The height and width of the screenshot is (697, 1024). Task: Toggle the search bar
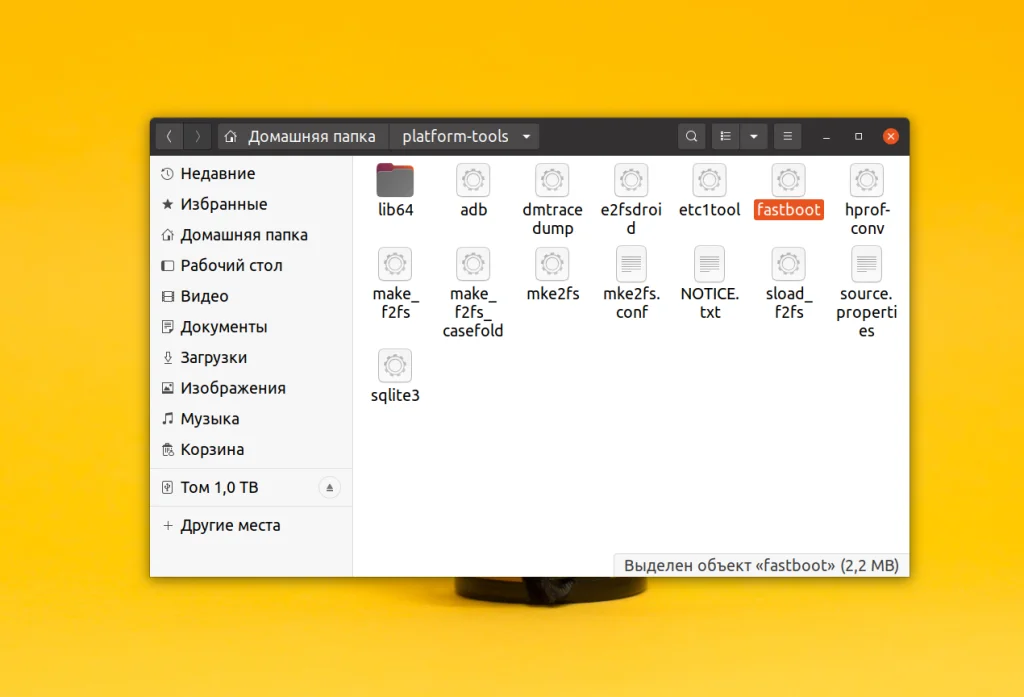tap(691, 136)
